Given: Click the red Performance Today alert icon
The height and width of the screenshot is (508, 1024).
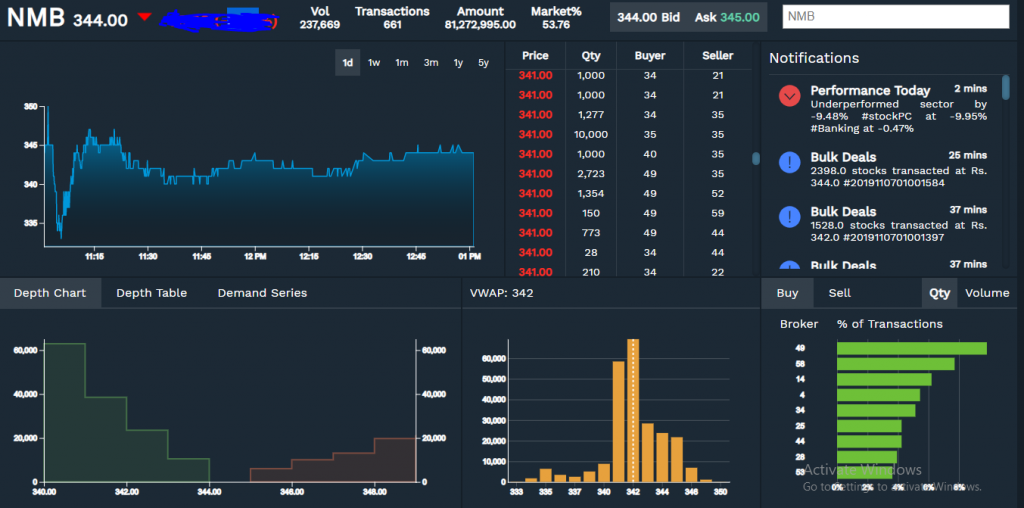Looking at the screenshot, I should click(x=790, y=96).
